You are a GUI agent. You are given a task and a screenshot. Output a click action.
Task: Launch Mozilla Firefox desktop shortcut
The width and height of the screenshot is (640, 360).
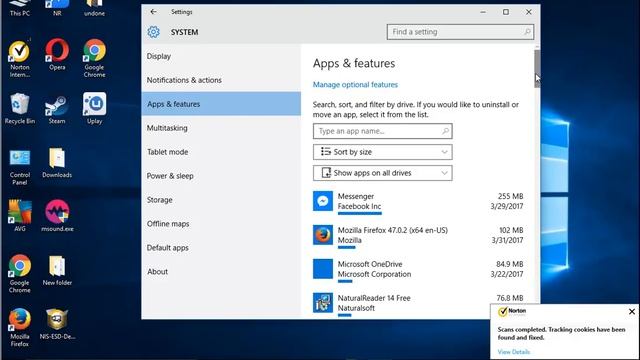(x=20, y=327)
